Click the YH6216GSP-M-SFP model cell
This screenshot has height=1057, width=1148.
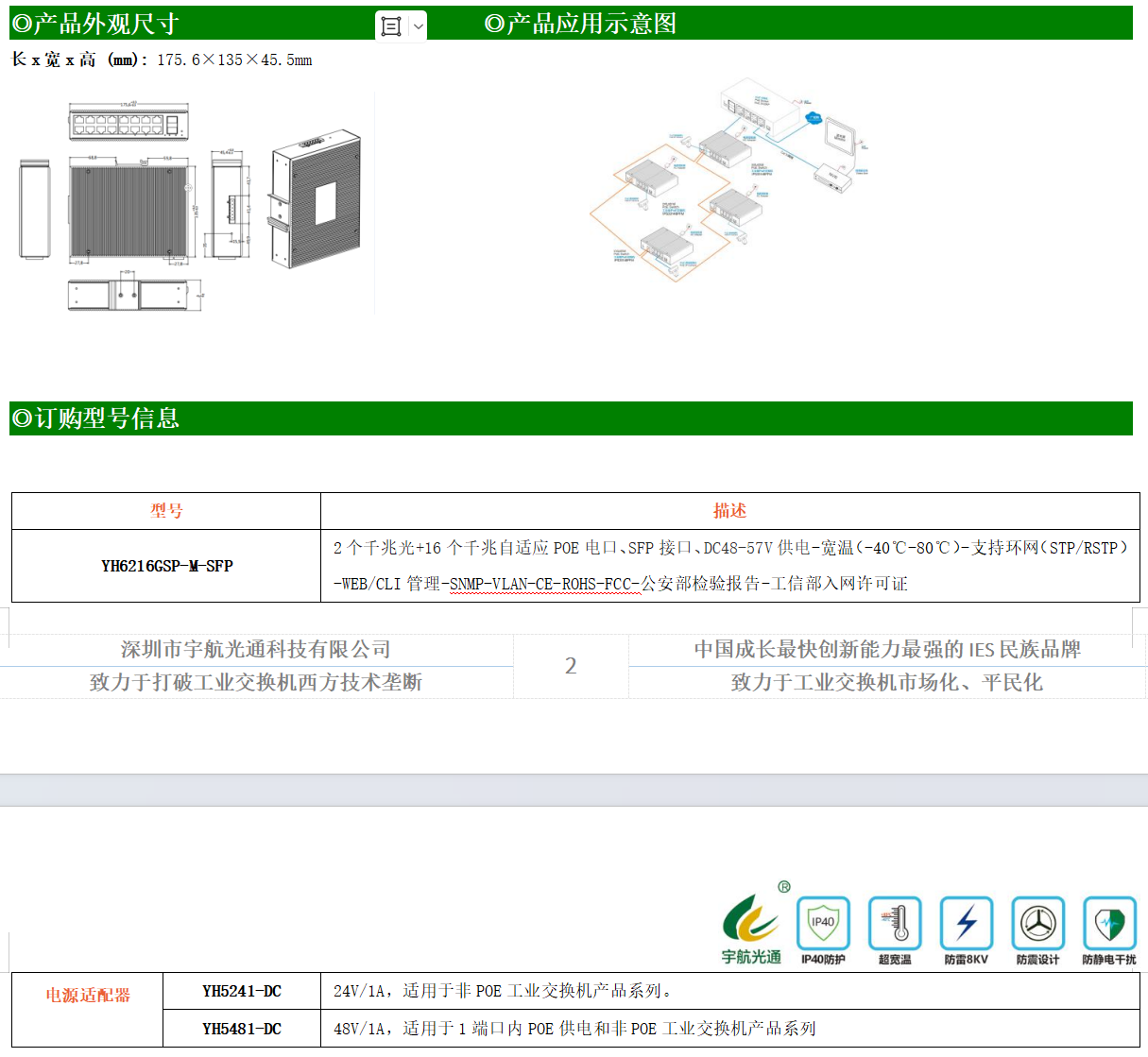tap(166, 566)
